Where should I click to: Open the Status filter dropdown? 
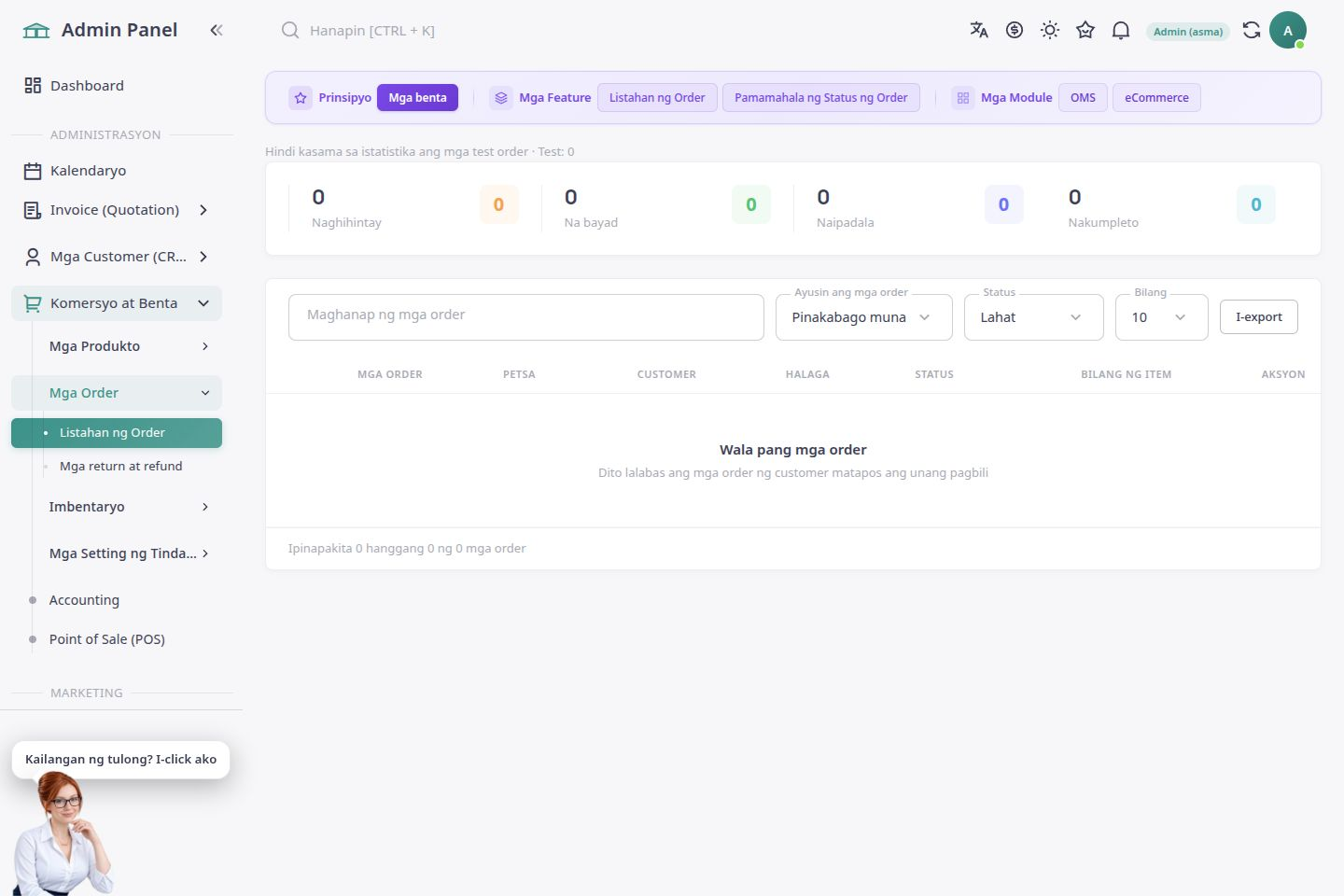[1034, 317]
